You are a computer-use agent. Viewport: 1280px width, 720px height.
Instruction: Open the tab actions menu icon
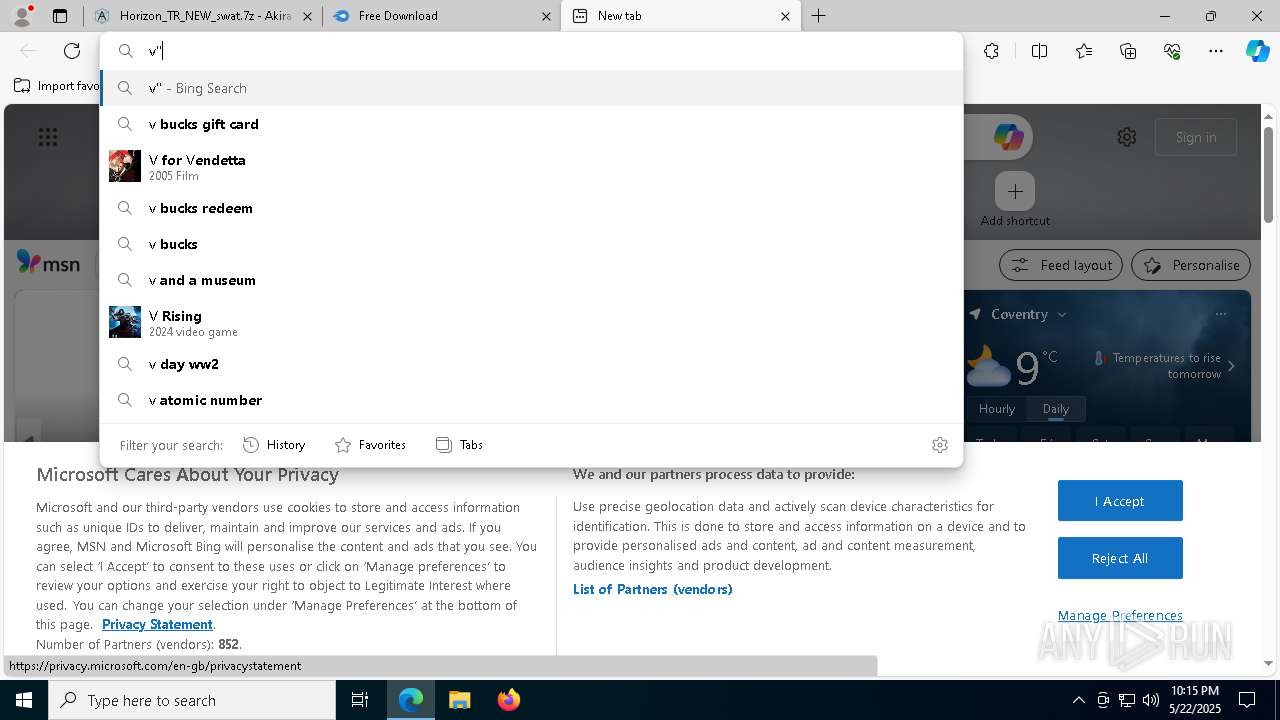[x=60, y=16]
